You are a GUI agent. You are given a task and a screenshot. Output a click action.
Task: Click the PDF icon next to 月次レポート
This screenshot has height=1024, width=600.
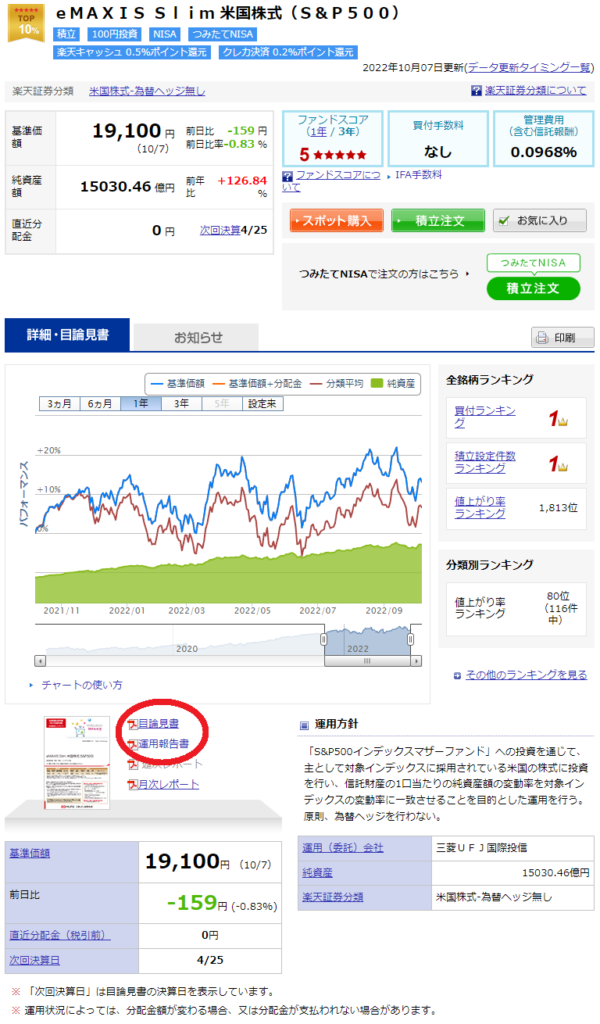click(x=133, y=785)
